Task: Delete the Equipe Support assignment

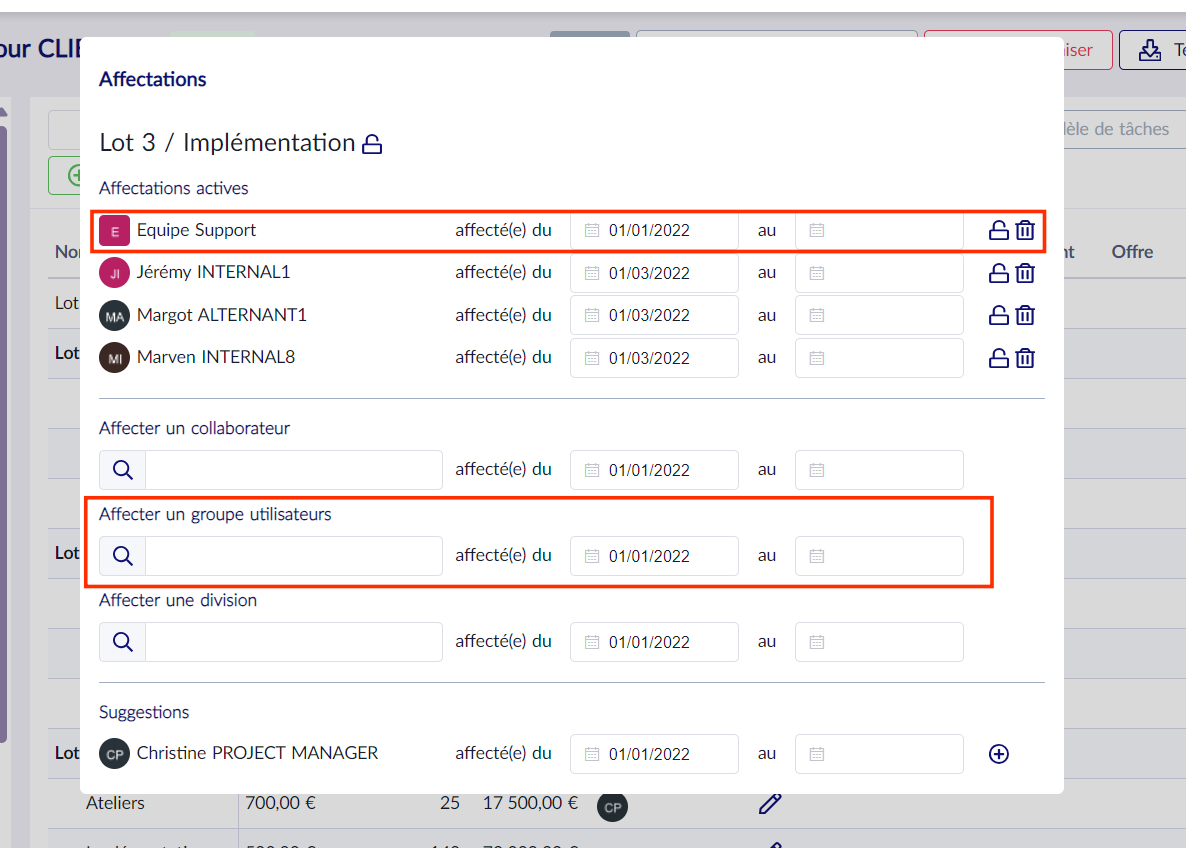Action: pos(1025,231)
